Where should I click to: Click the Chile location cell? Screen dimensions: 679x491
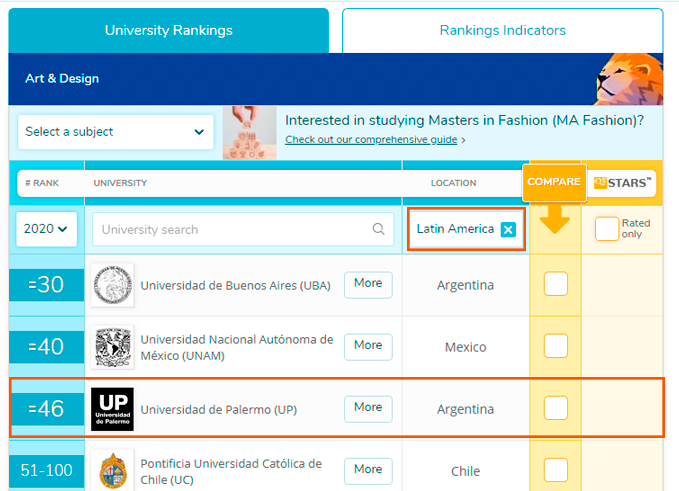coord(466,471)
